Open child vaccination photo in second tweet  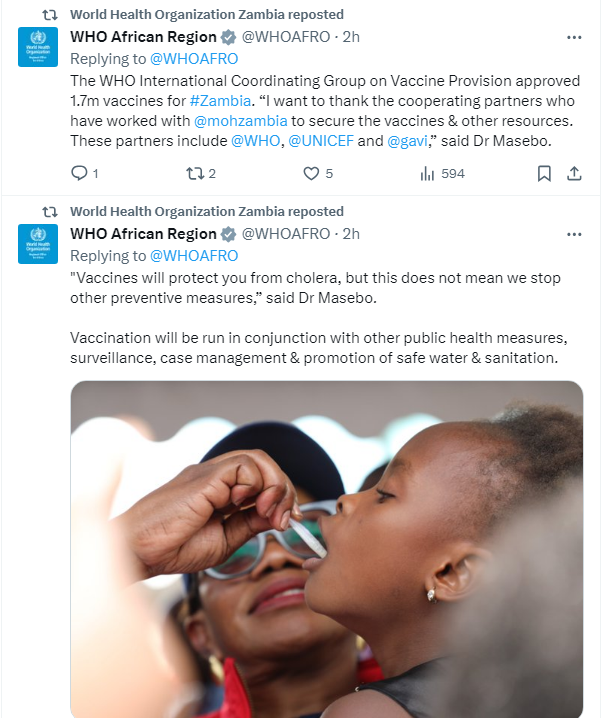pyautogui.click(x=326, y=548)
